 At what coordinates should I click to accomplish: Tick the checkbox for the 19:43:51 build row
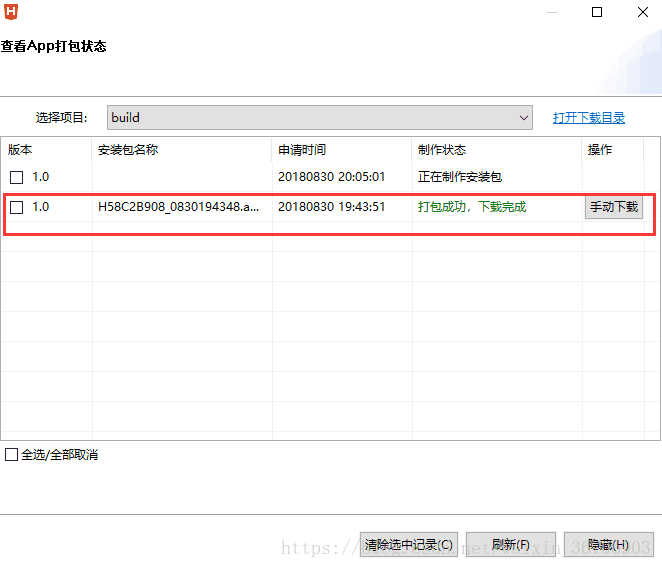(16, 207)
